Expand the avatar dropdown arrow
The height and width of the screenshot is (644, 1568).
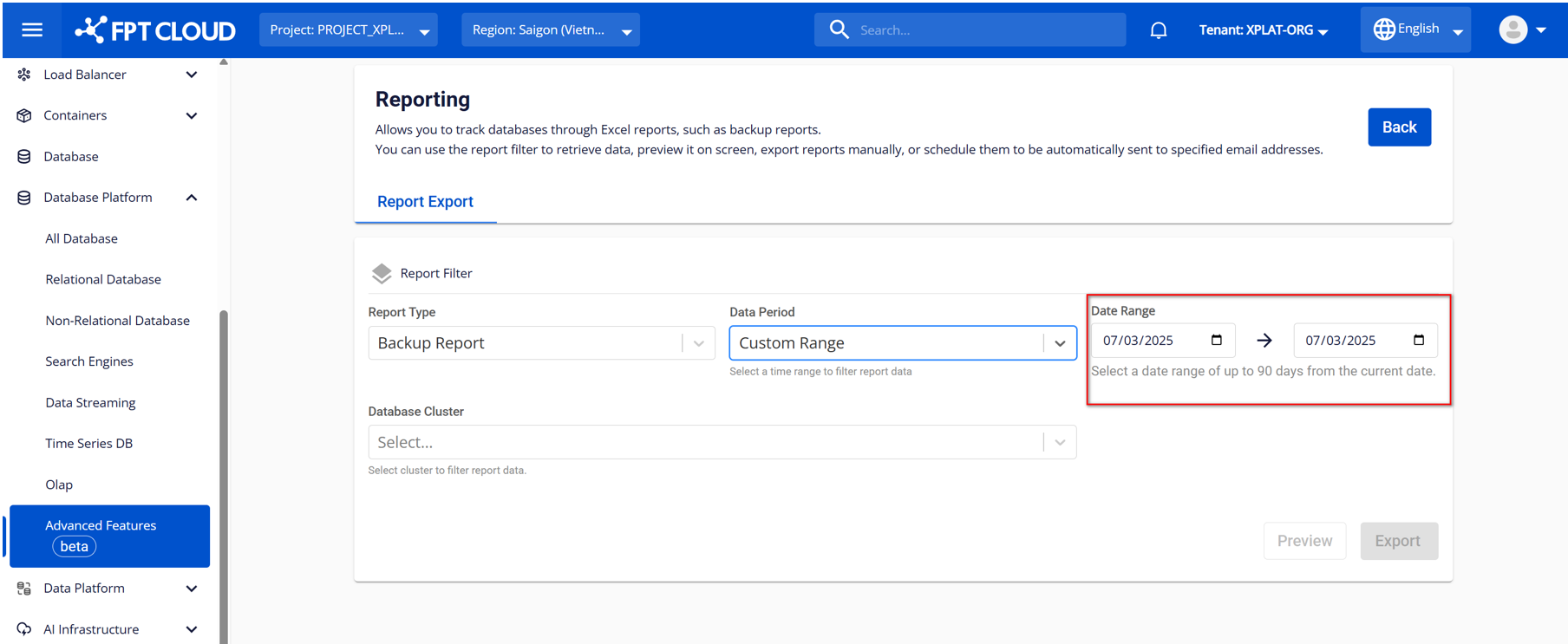tap(1541, 30)
